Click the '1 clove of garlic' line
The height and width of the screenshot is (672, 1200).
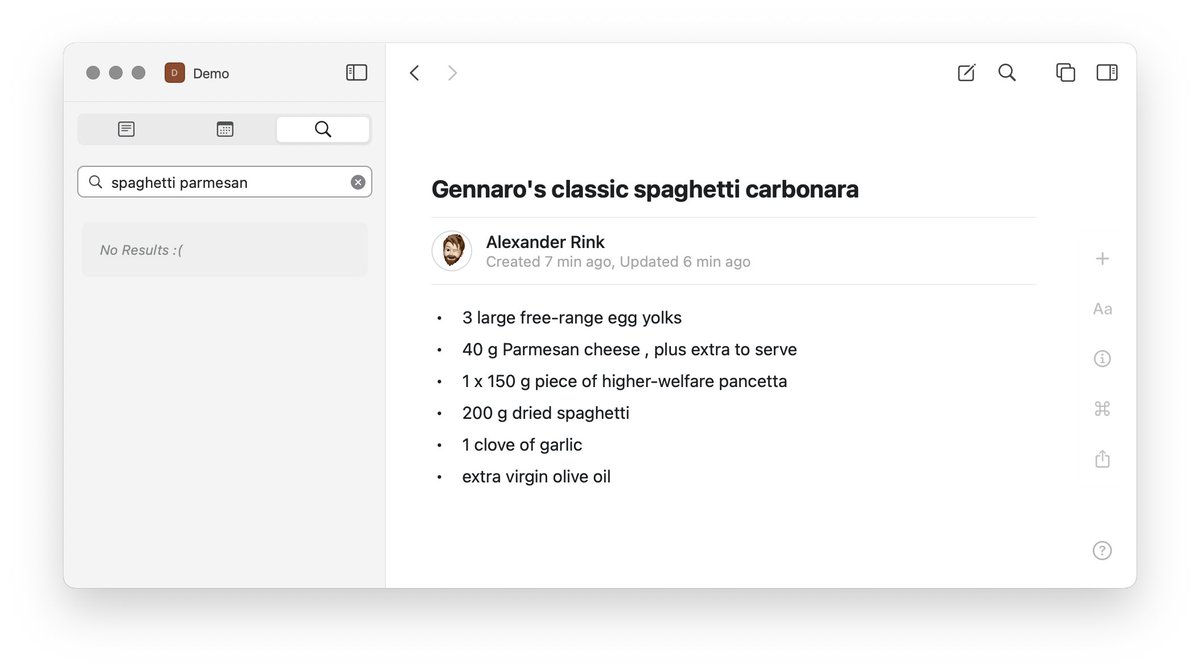(522, 445)
